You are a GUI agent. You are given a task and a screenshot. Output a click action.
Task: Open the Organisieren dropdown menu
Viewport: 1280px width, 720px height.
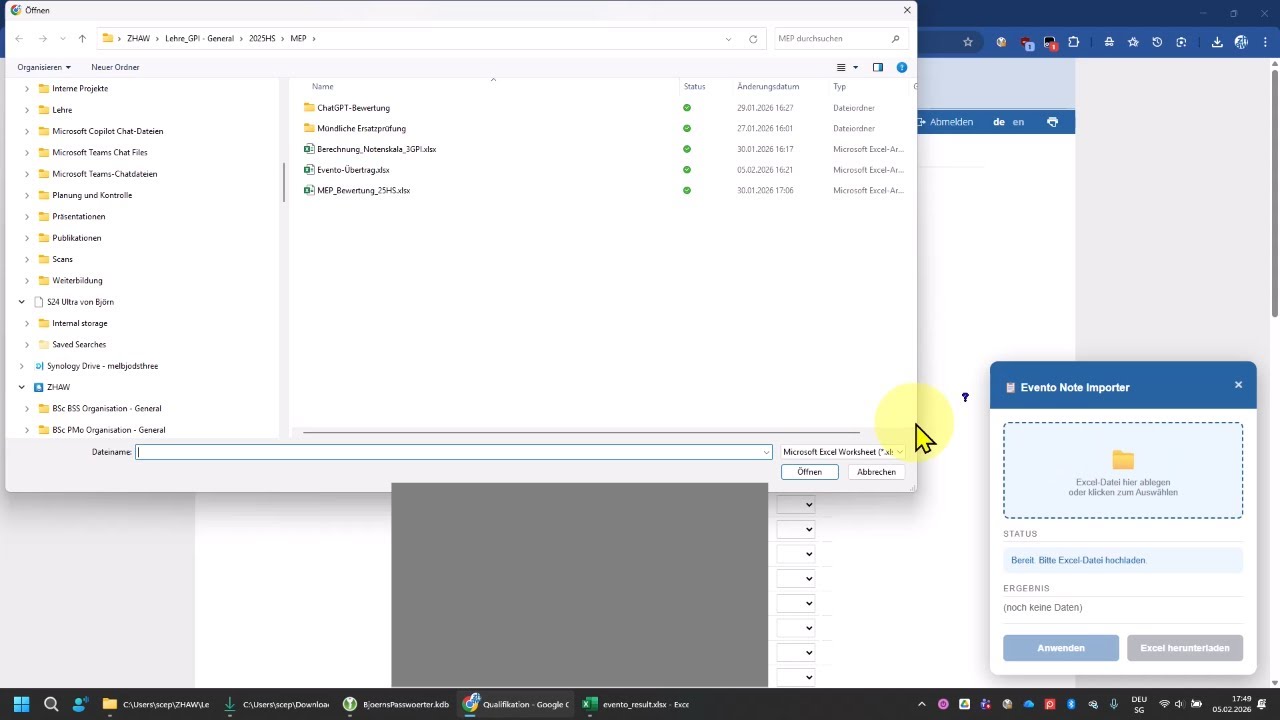44,67
